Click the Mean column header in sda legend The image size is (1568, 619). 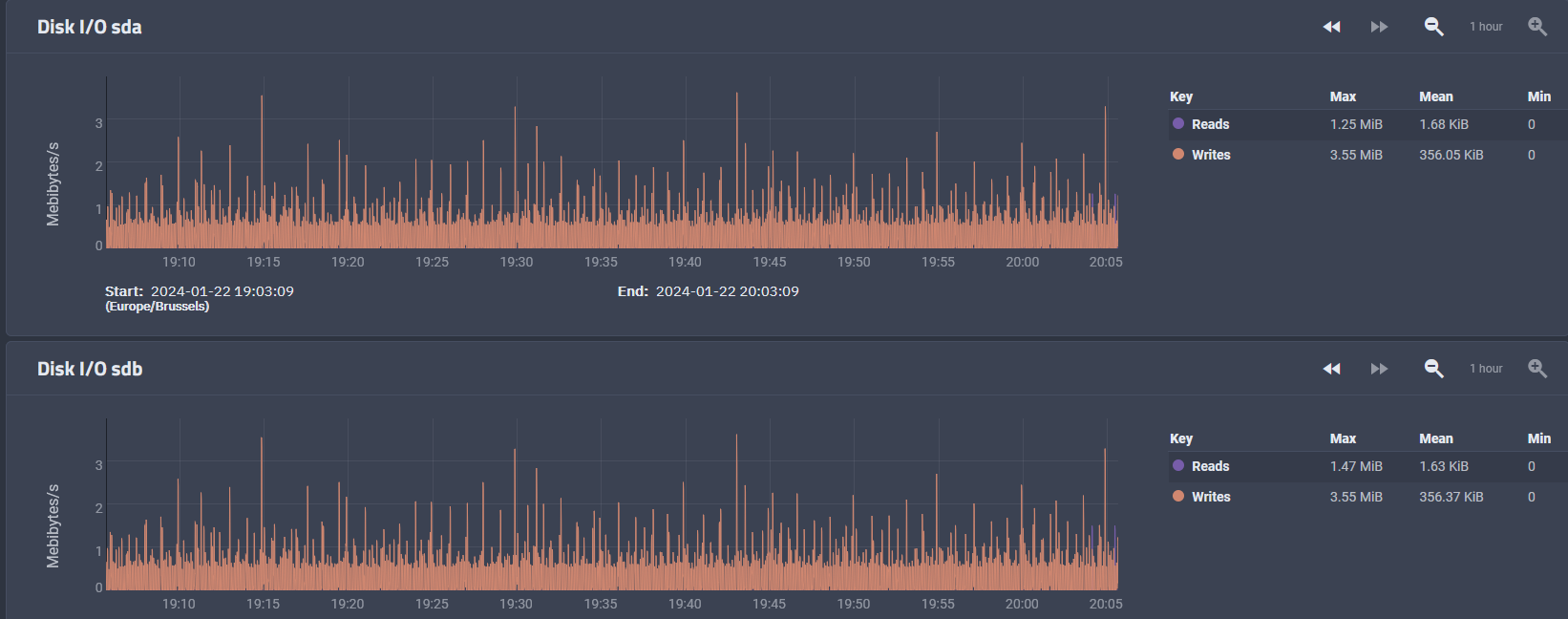(1436, 96)
